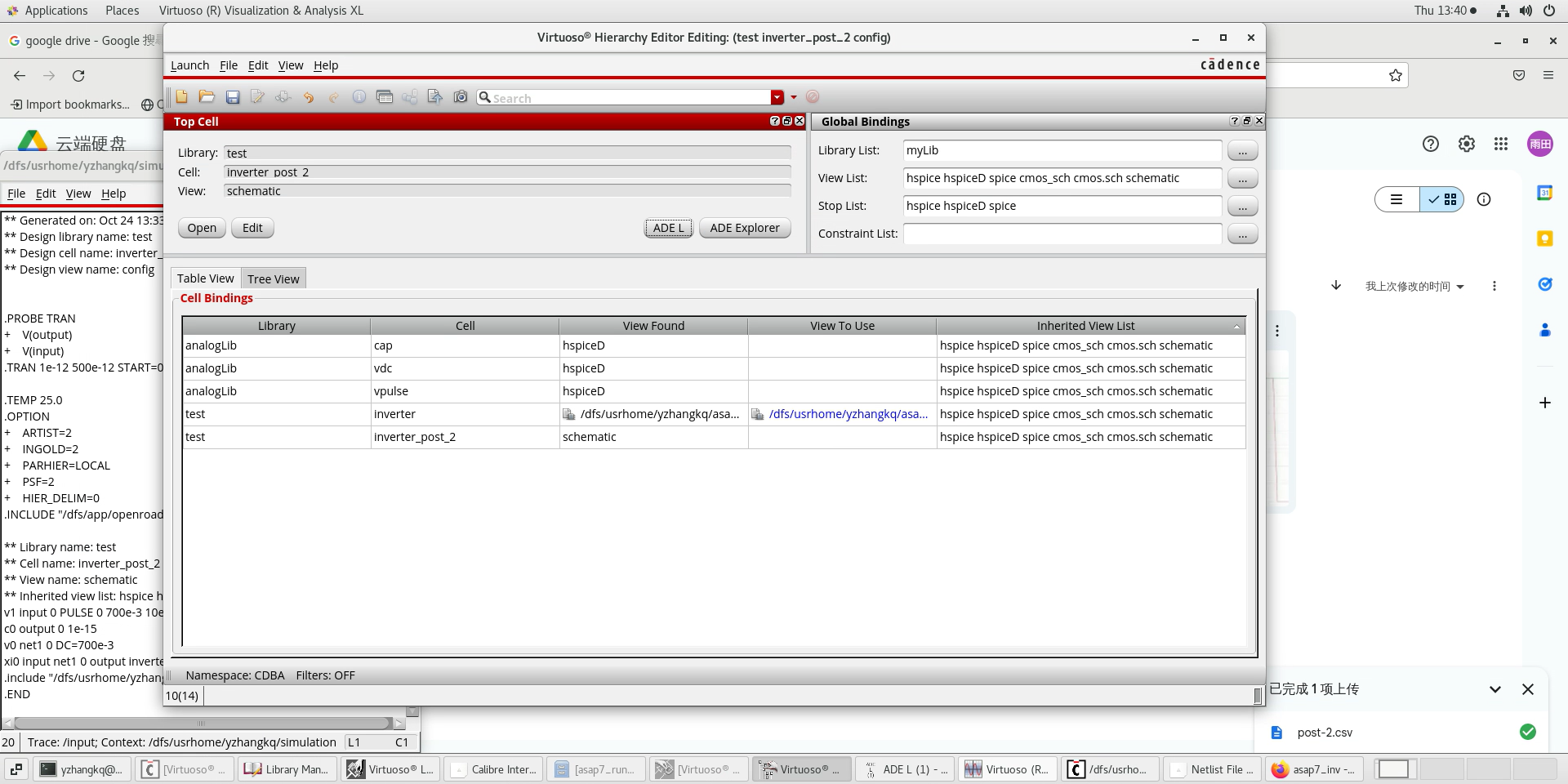Browse Constraint List with ellipsis button
Viewport: 1568px width, 784px height.
(1242, 234)
